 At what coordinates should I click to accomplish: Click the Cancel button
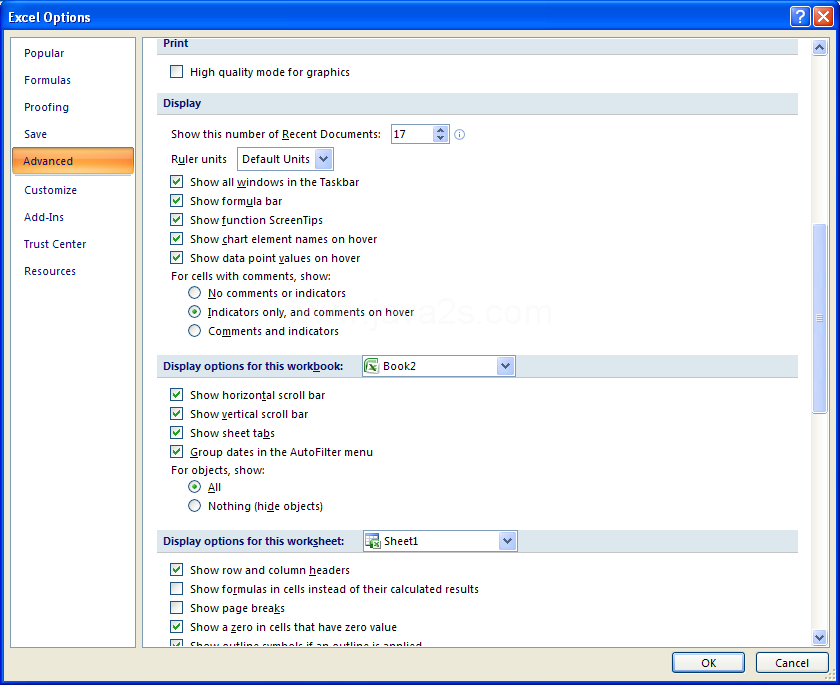pos(792,663)
